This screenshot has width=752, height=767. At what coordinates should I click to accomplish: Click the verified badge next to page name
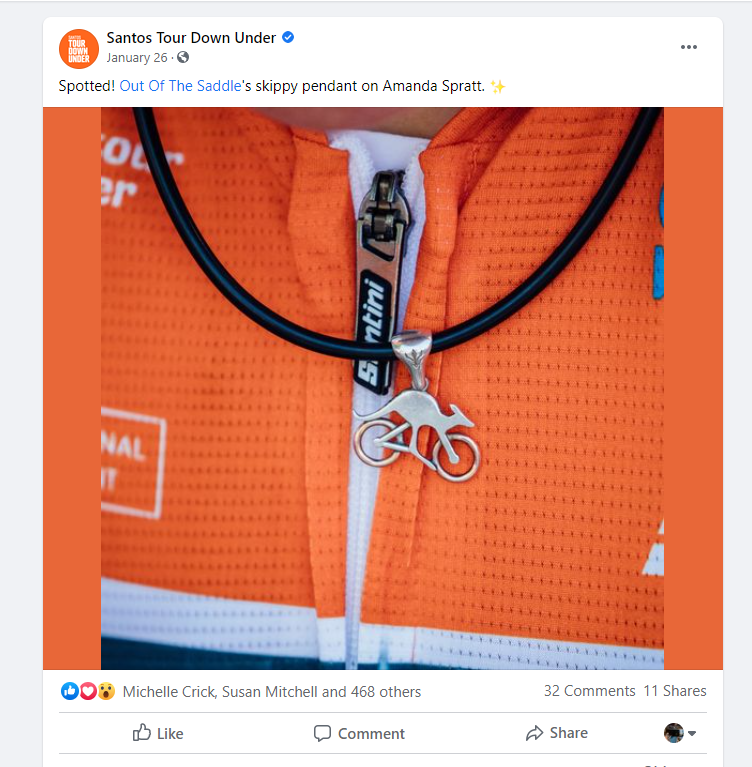pos(288,37)
